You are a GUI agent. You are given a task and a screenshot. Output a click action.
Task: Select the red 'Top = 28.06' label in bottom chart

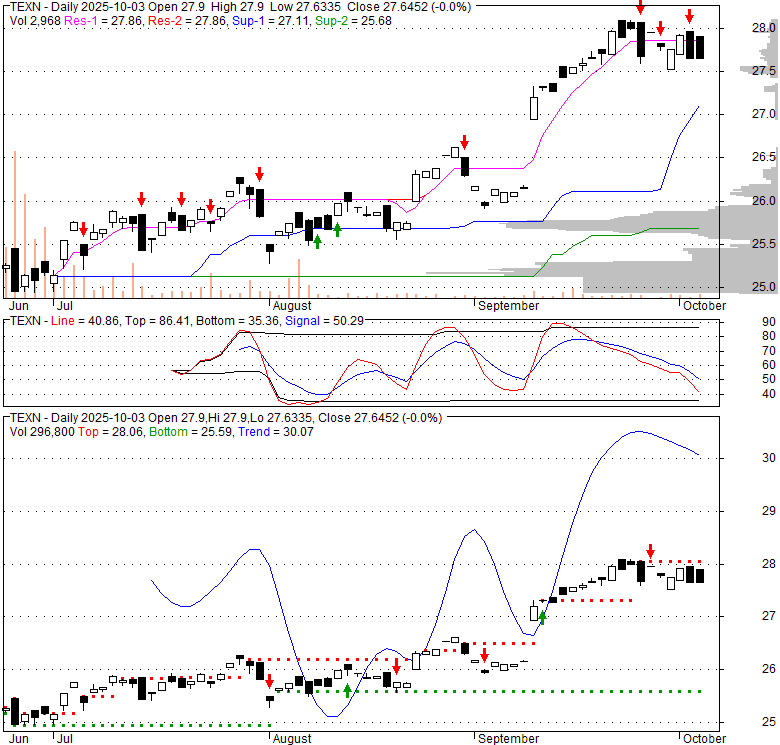[x=110, y=432]
